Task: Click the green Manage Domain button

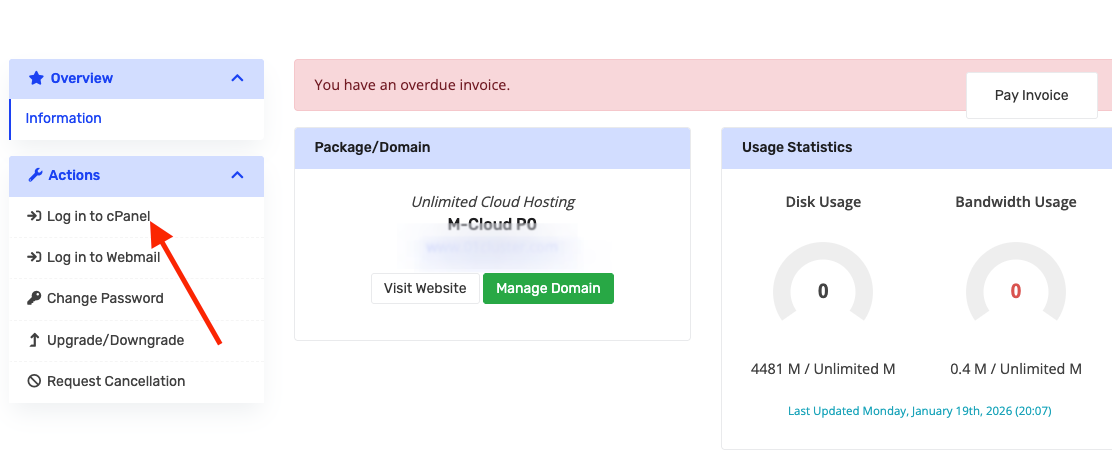Action: coord(548,289)
